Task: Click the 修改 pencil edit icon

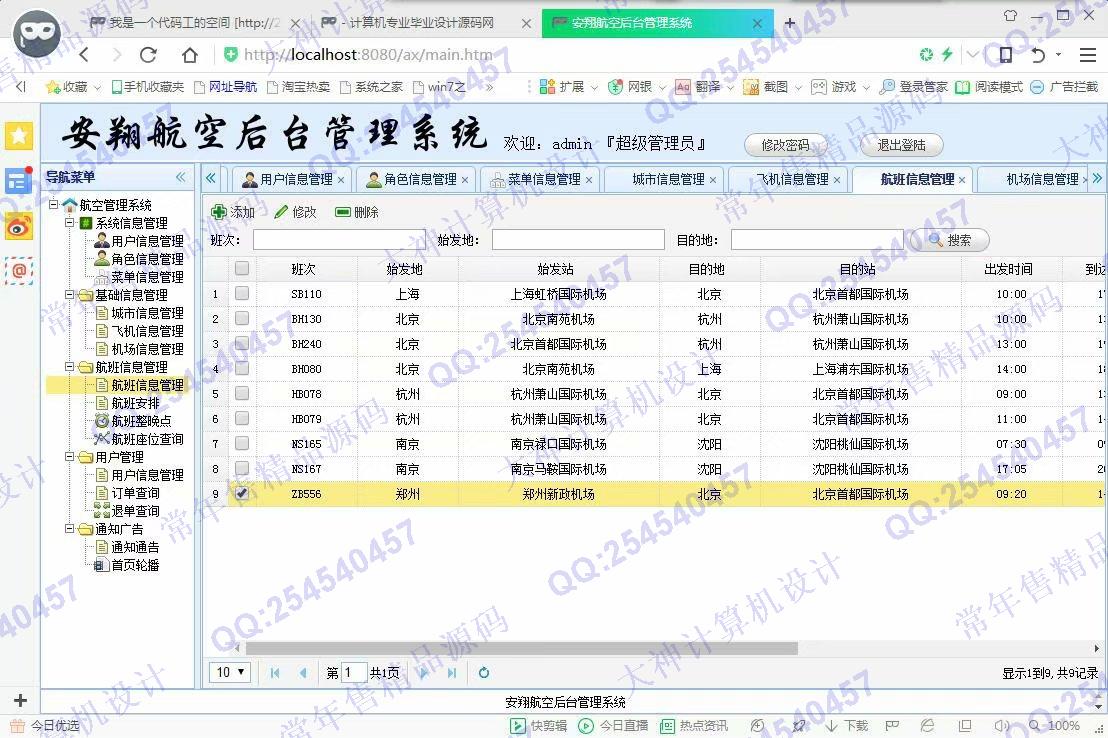Action: [281, 212]
